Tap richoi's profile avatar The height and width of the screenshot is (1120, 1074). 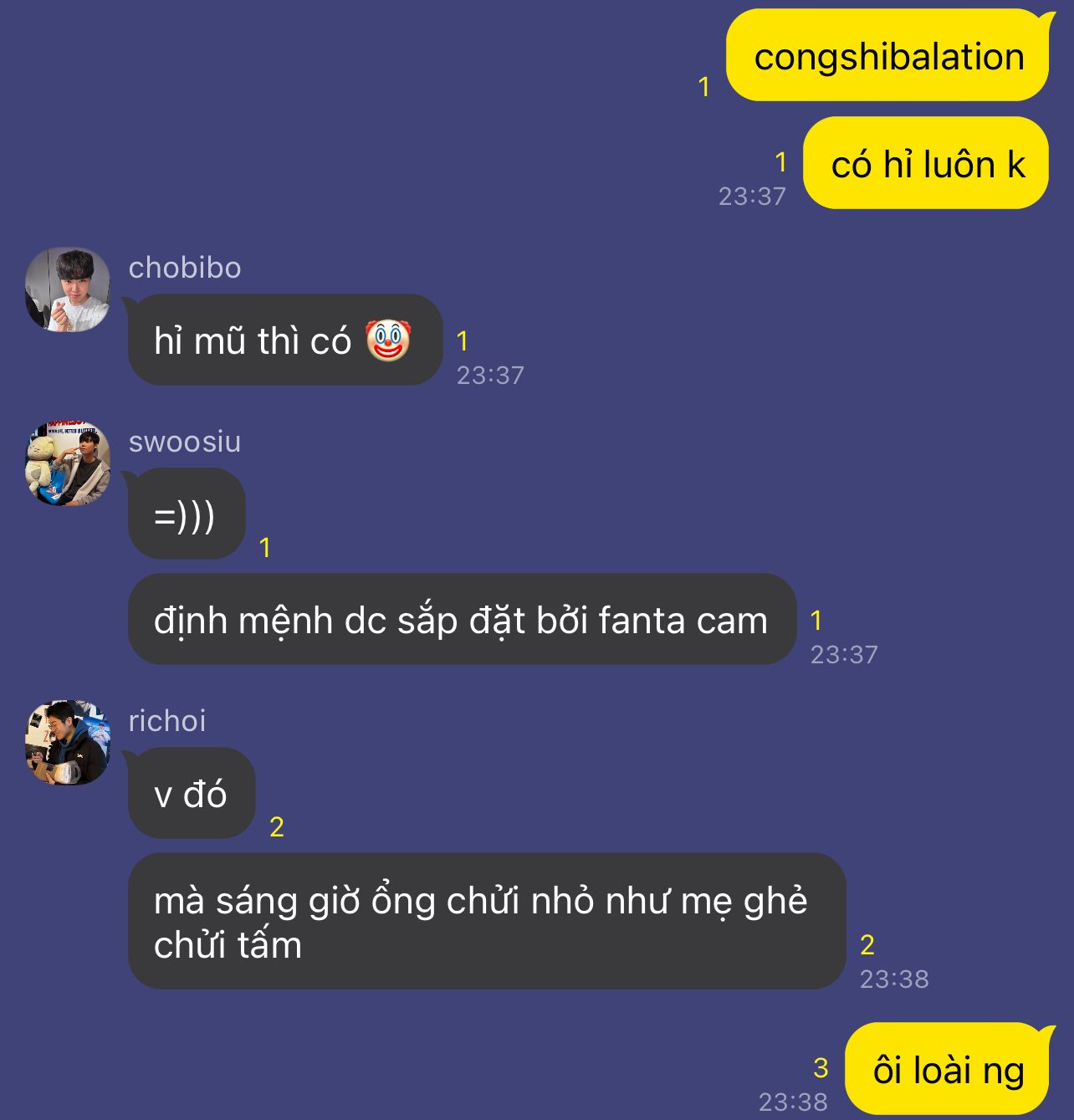(68, 743)
